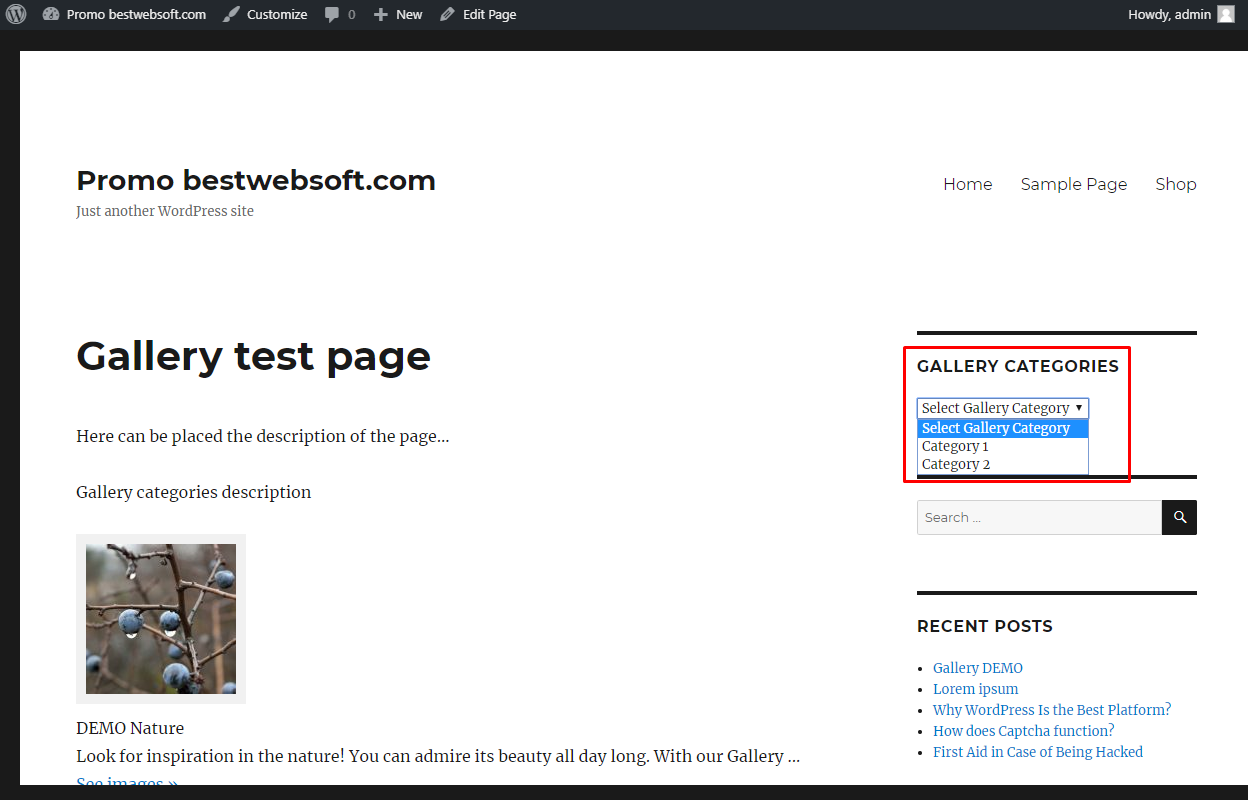Viewport: 1248px width, 800px height.
Task: Click the Gallery categories description text
Action: click(x=194, y=492)
